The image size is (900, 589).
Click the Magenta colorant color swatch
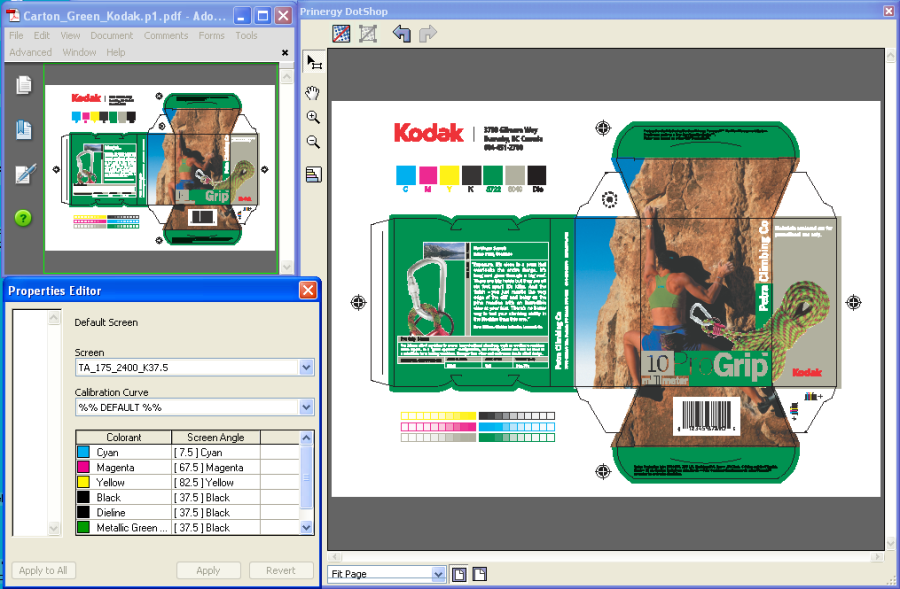(x=84, y=467)
